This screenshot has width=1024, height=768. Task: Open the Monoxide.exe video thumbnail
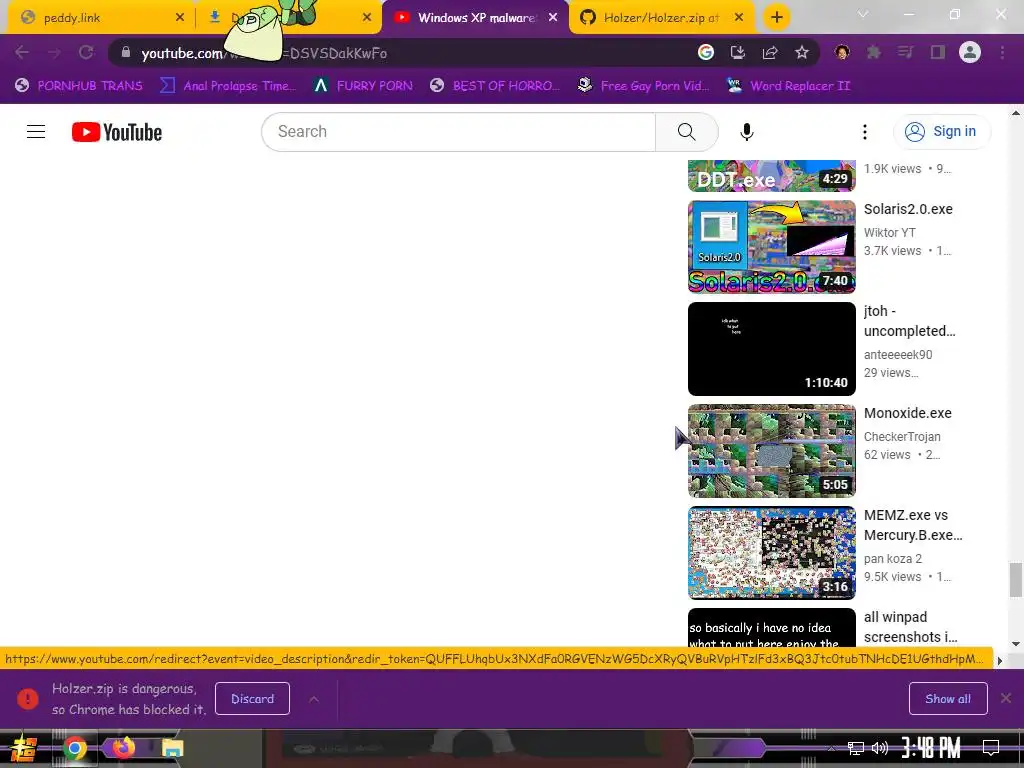tap(771, 451)
